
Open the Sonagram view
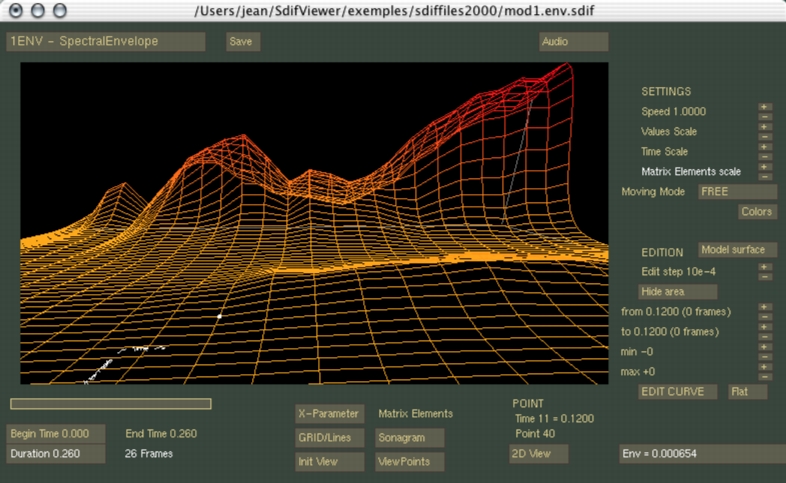point(409,437)
